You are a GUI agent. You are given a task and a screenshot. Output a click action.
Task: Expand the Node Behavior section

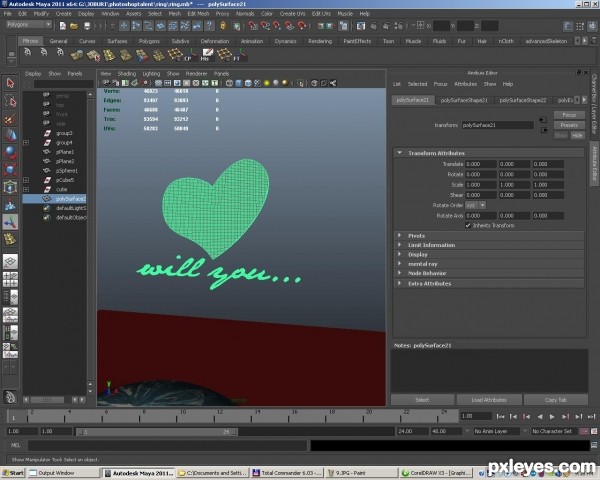pyautogui.click(x=399, y=273)
